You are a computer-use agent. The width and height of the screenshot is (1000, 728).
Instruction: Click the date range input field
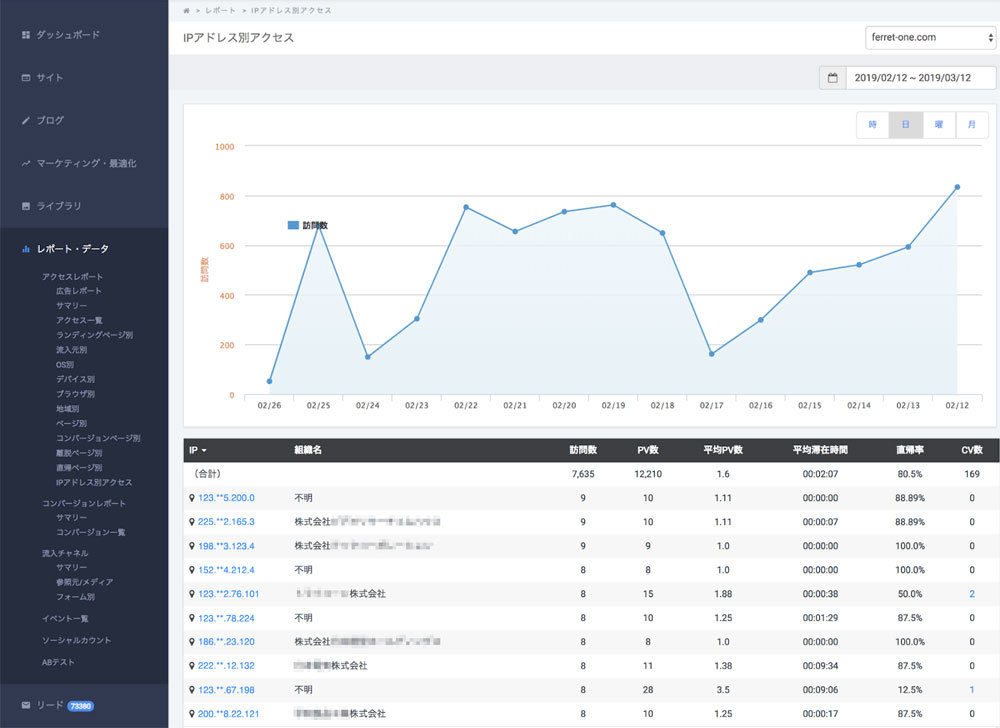(x=920, y=77)
